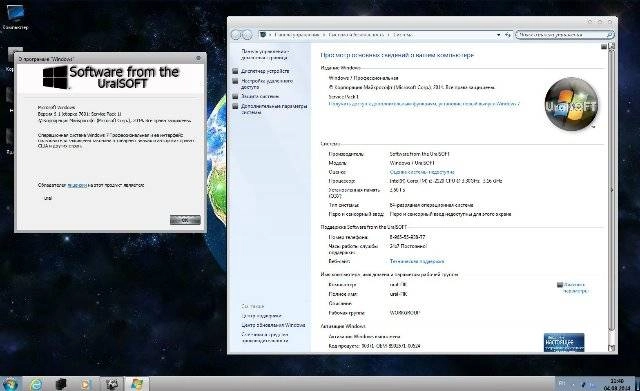
Task: Launch Internet Explorer from the taskbar
Action: click(x=36, y=384)
